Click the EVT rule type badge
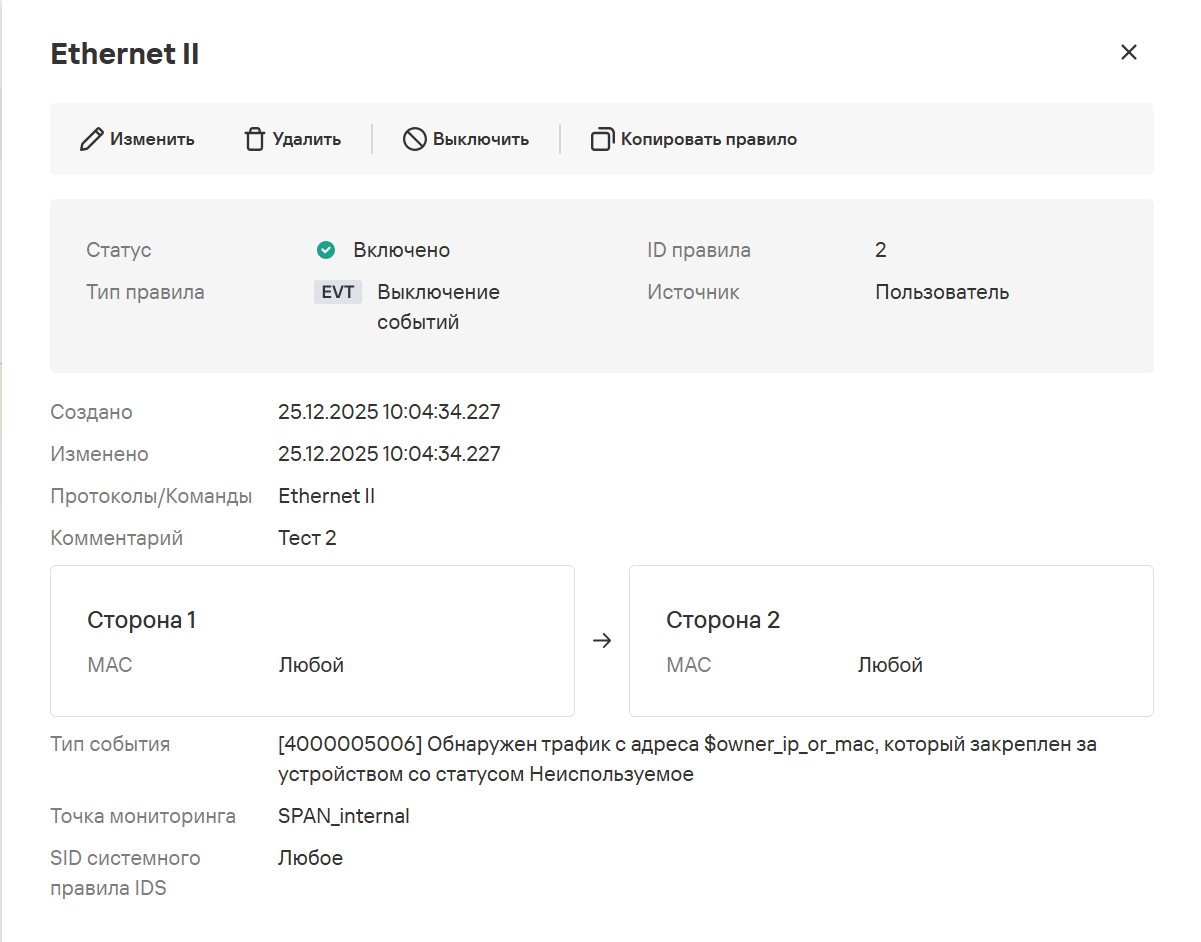Image resolution: width=1201 pixels, height=942 pixels. tap(337, 293)
